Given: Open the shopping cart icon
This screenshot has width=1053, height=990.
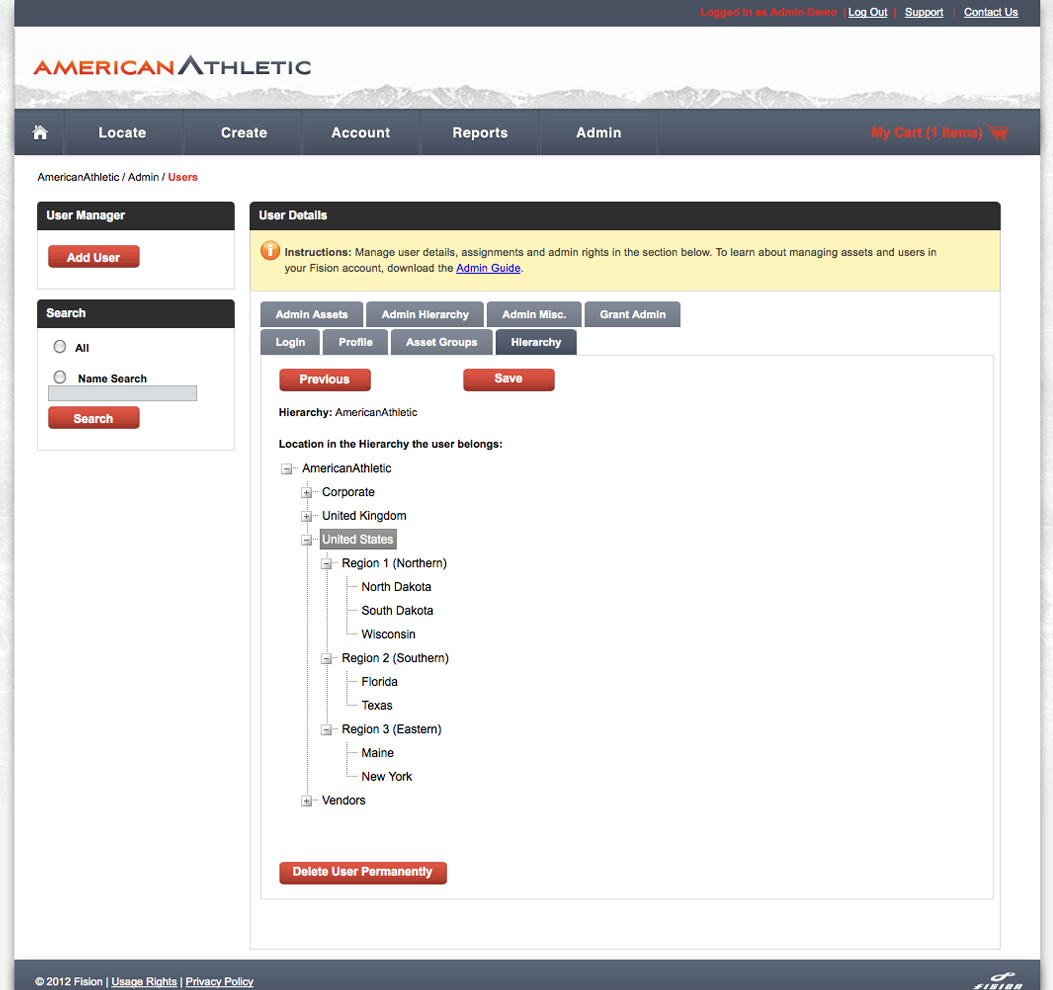Looking at the screenshot, I should click(998, 132).
